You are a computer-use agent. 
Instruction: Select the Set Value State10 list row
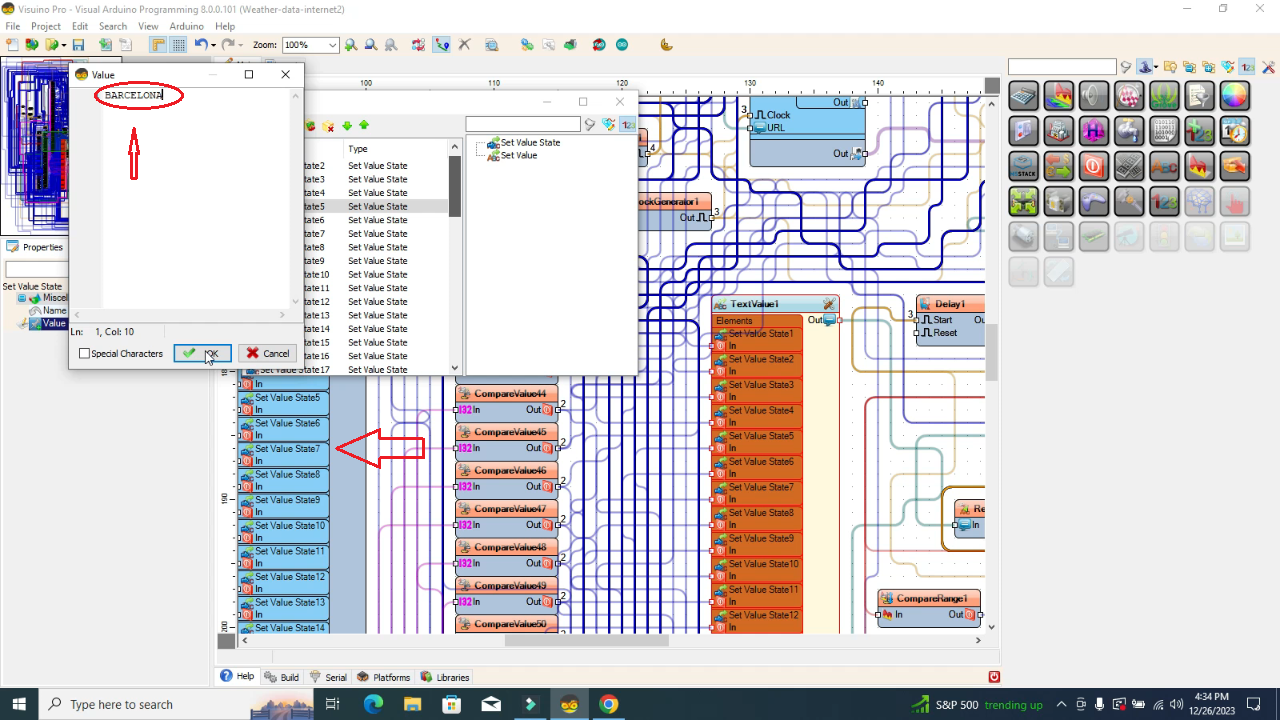(374, 274)
